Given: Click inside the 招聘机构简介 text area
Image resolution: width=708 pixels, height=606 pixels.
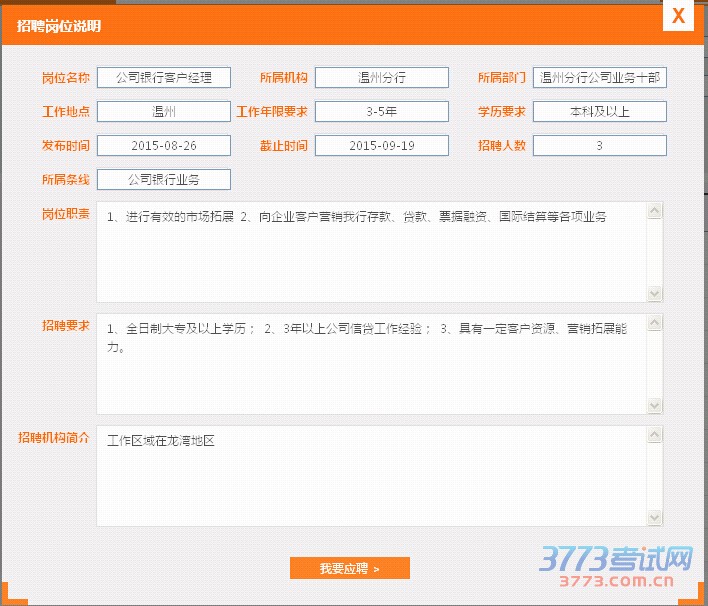Looking at the screenshot, I should click(372, 477).
